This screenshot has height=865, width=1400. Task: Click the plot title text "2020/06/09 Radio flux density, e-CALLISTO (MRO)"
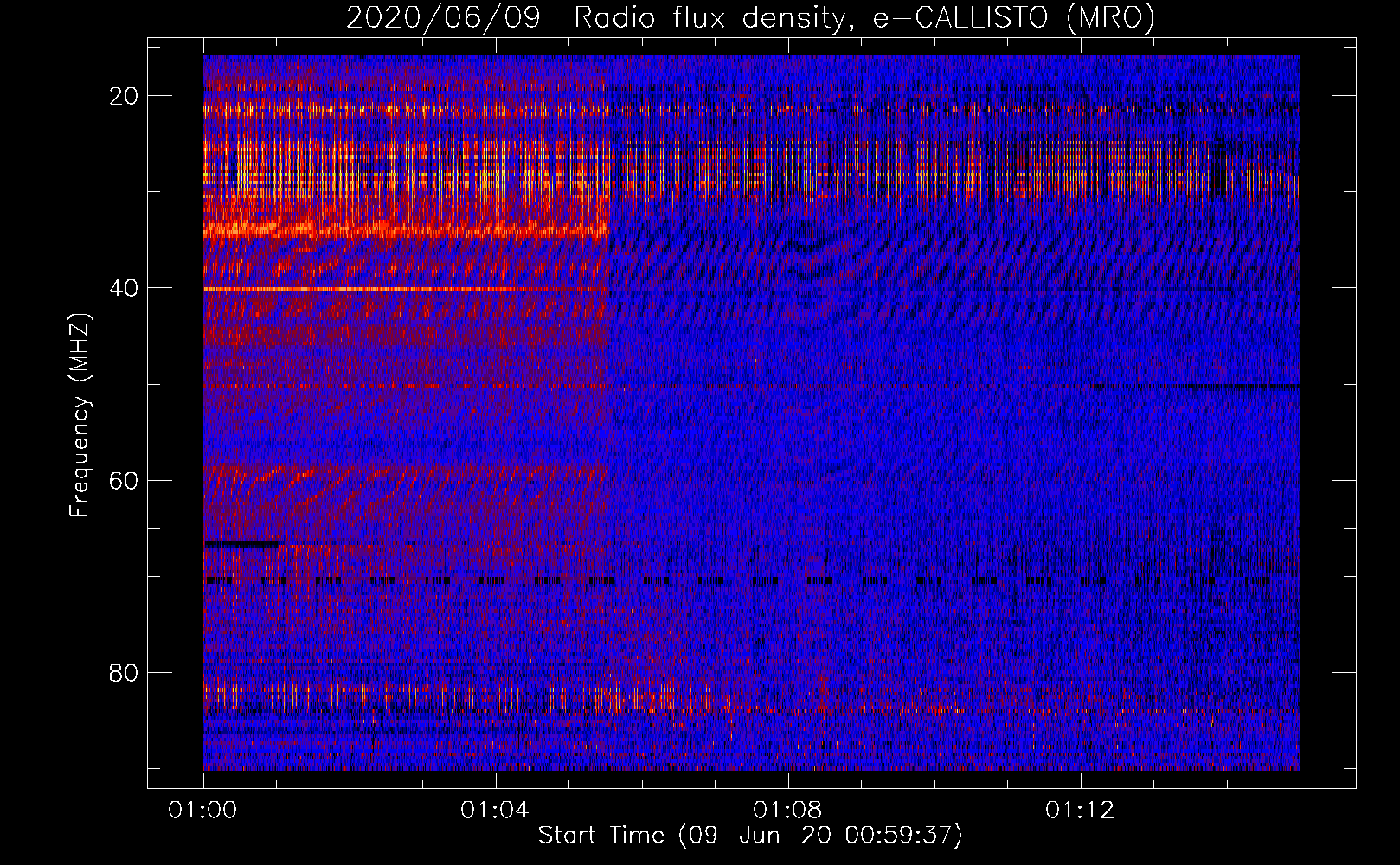click(x=750, y=17)
